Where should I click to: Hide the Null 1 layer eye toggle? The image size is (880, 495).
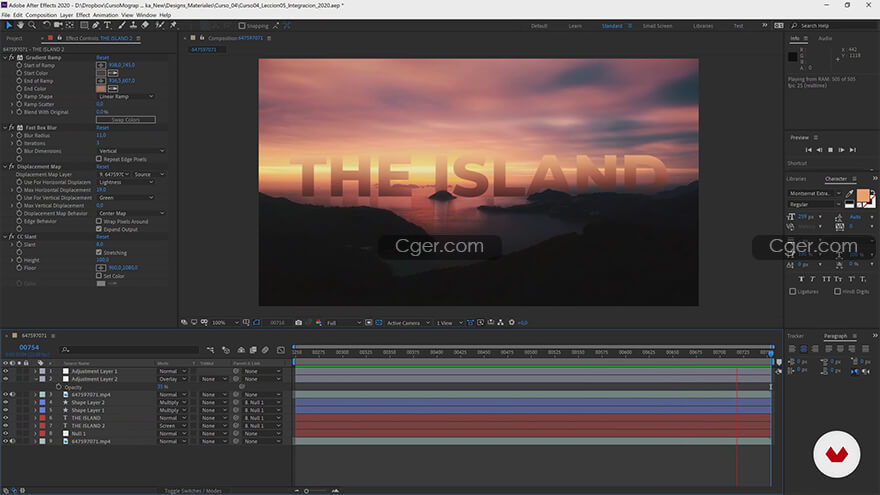click(6, 433)
